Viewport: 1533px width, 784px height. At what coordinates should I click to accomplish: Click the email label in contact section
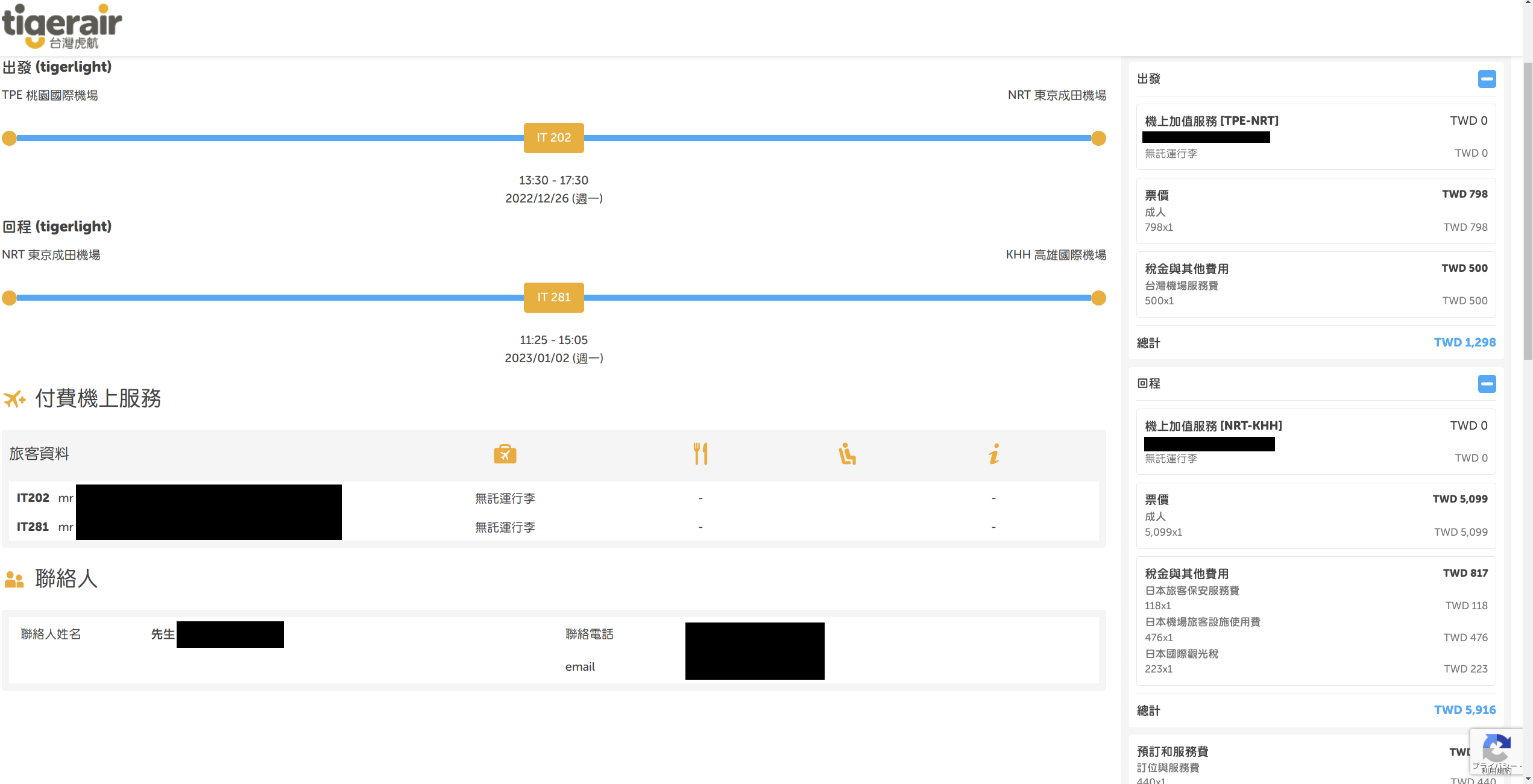pyautogui.click(x=580, y=666)
